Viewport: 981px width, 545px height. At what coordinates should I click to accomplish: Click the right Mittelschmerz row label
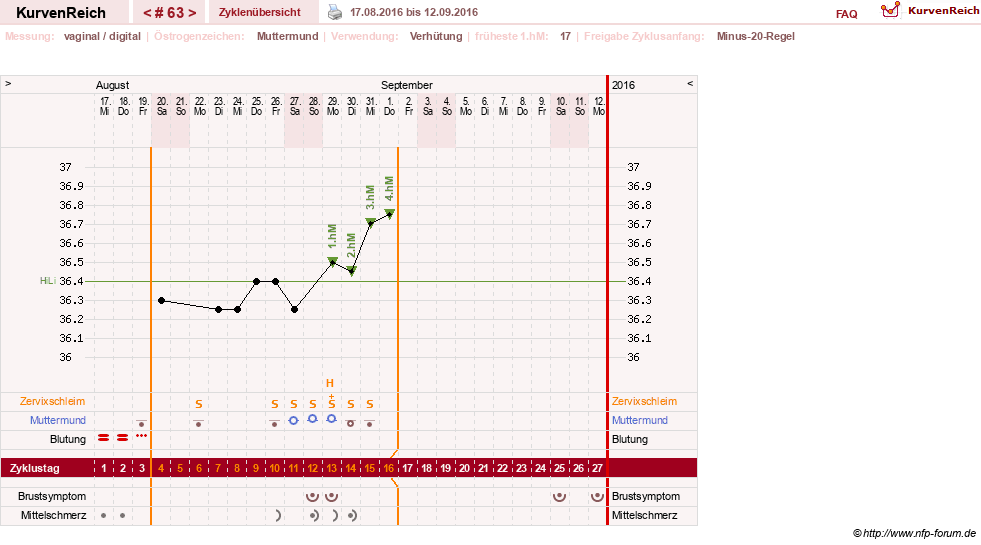point(644,516)
